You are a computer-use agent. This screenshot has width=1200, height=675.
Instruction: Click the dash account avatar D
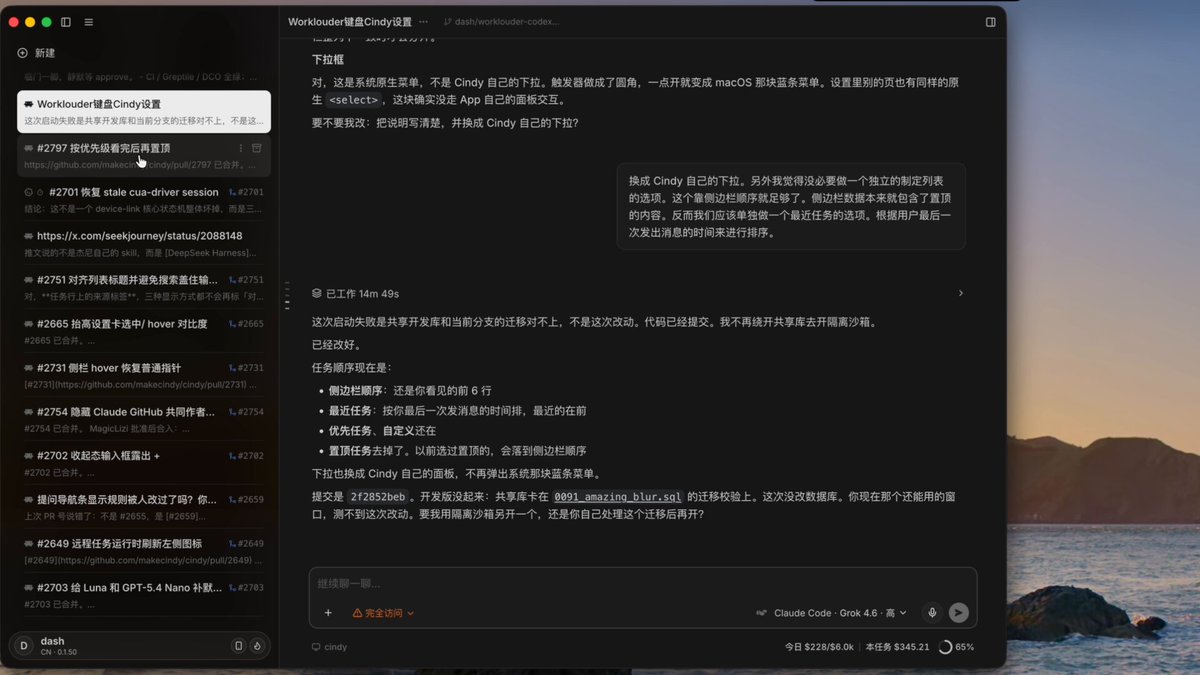[x=24, y=646]
